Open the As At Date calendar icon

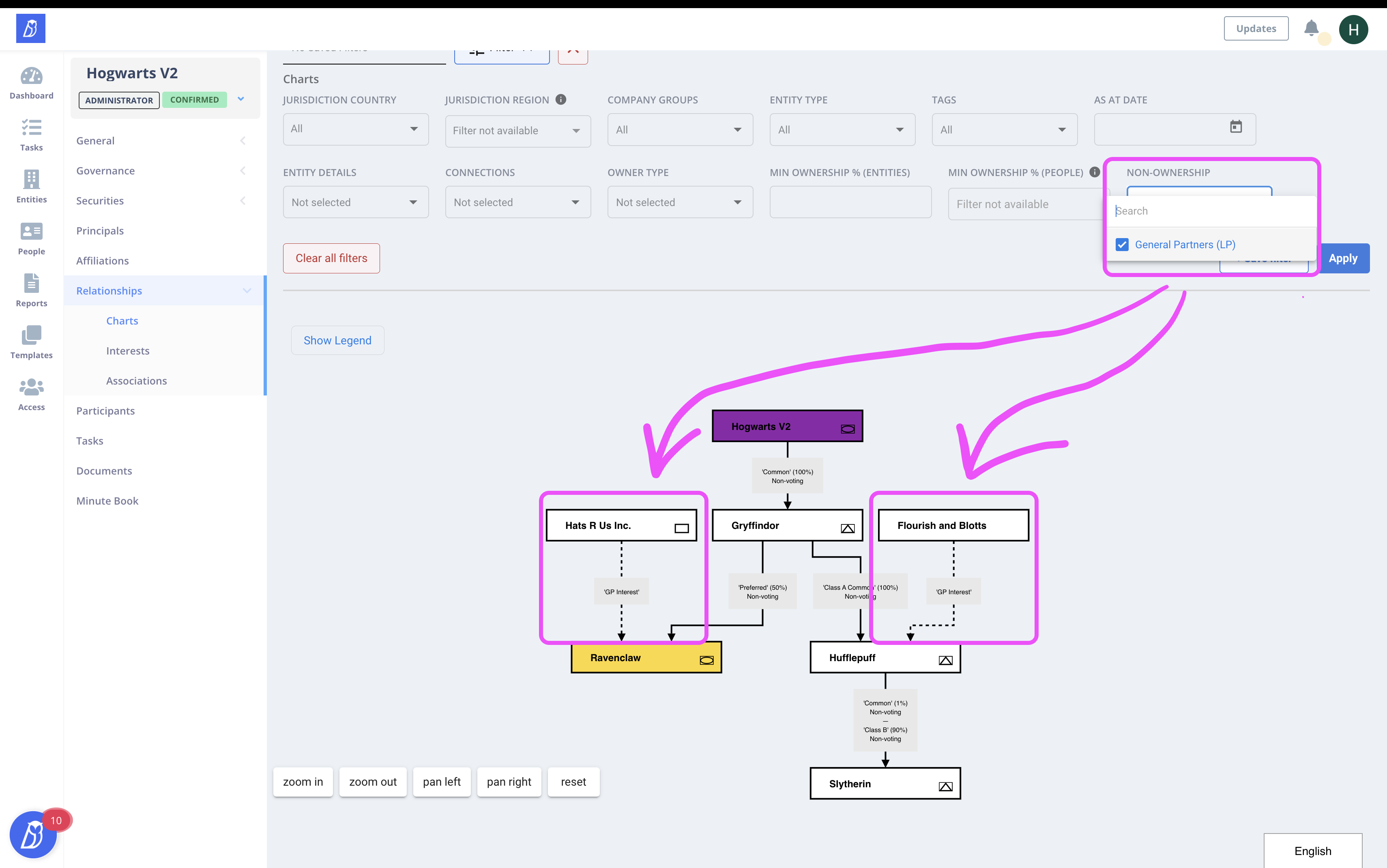coord(1235,127)
